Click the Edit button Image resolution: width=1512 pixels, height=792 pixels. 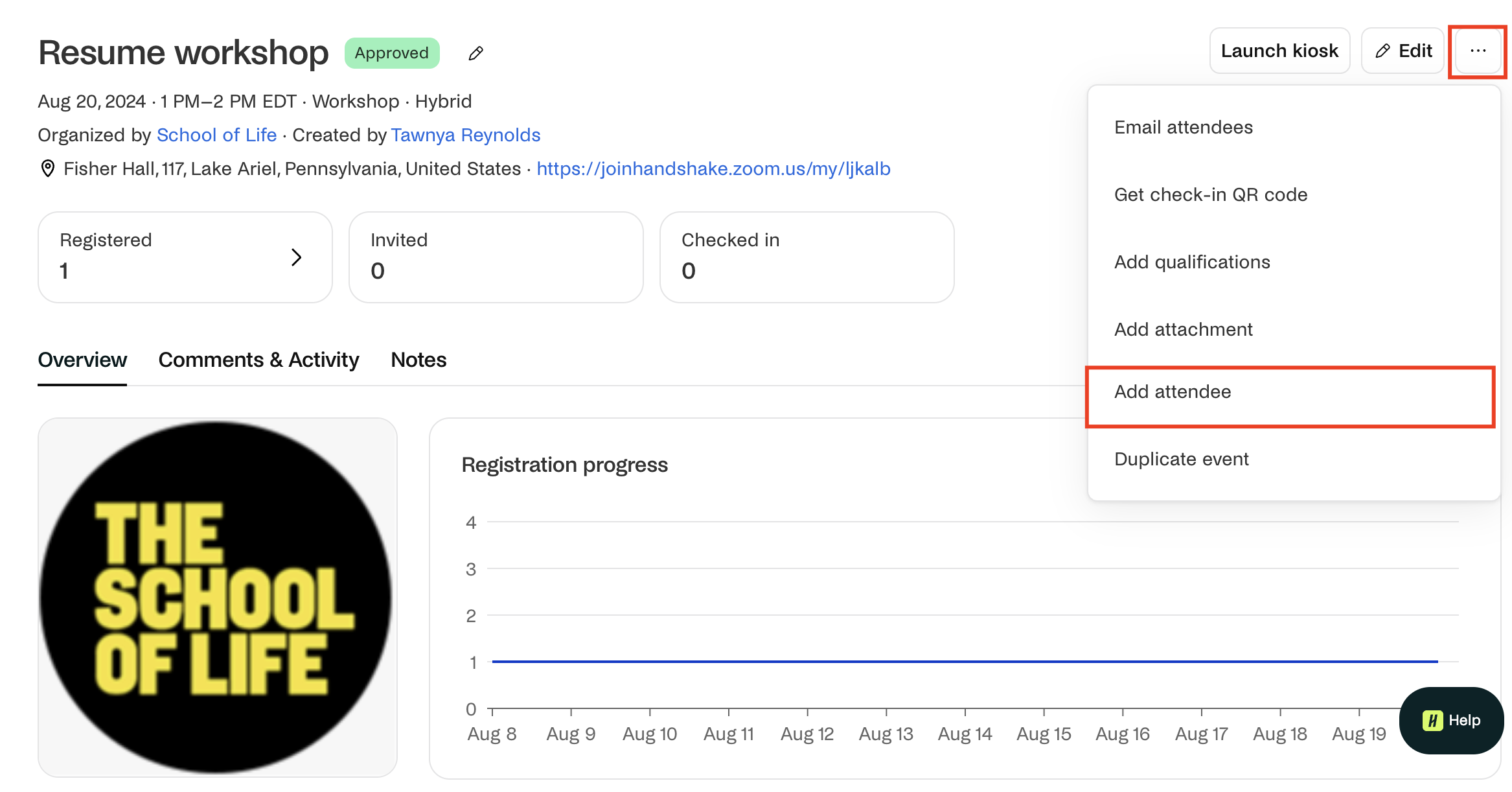[1403, 51]
